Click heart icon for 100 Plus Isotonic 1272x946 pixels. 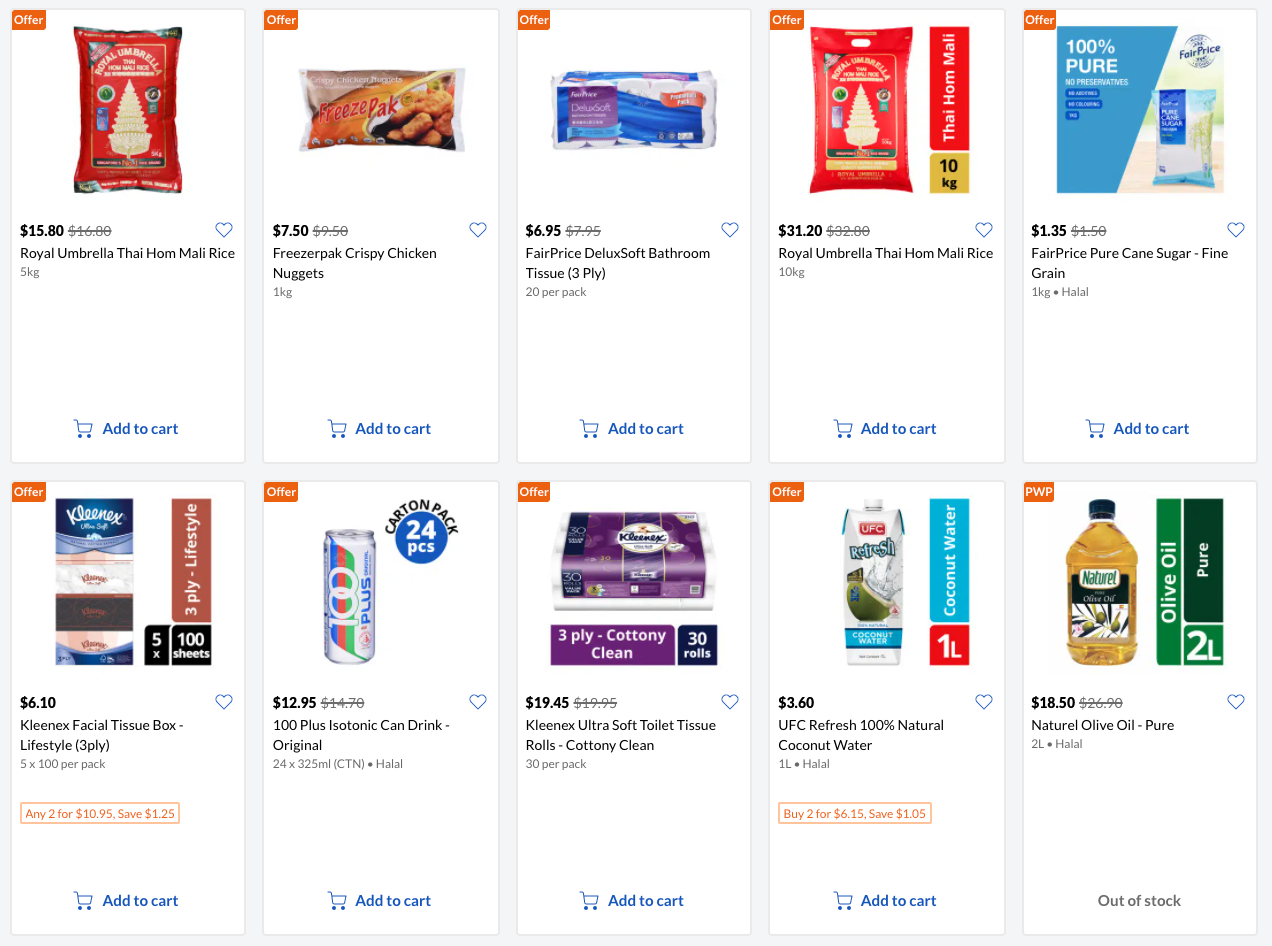(478, 702)
